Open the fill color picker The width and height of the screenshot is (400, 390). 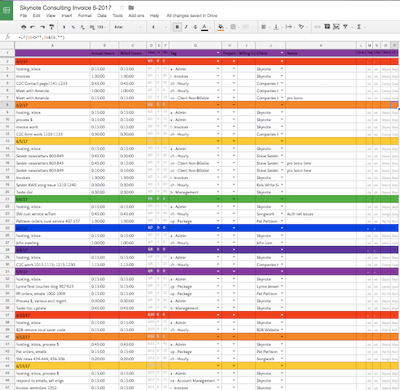point(221,27)
